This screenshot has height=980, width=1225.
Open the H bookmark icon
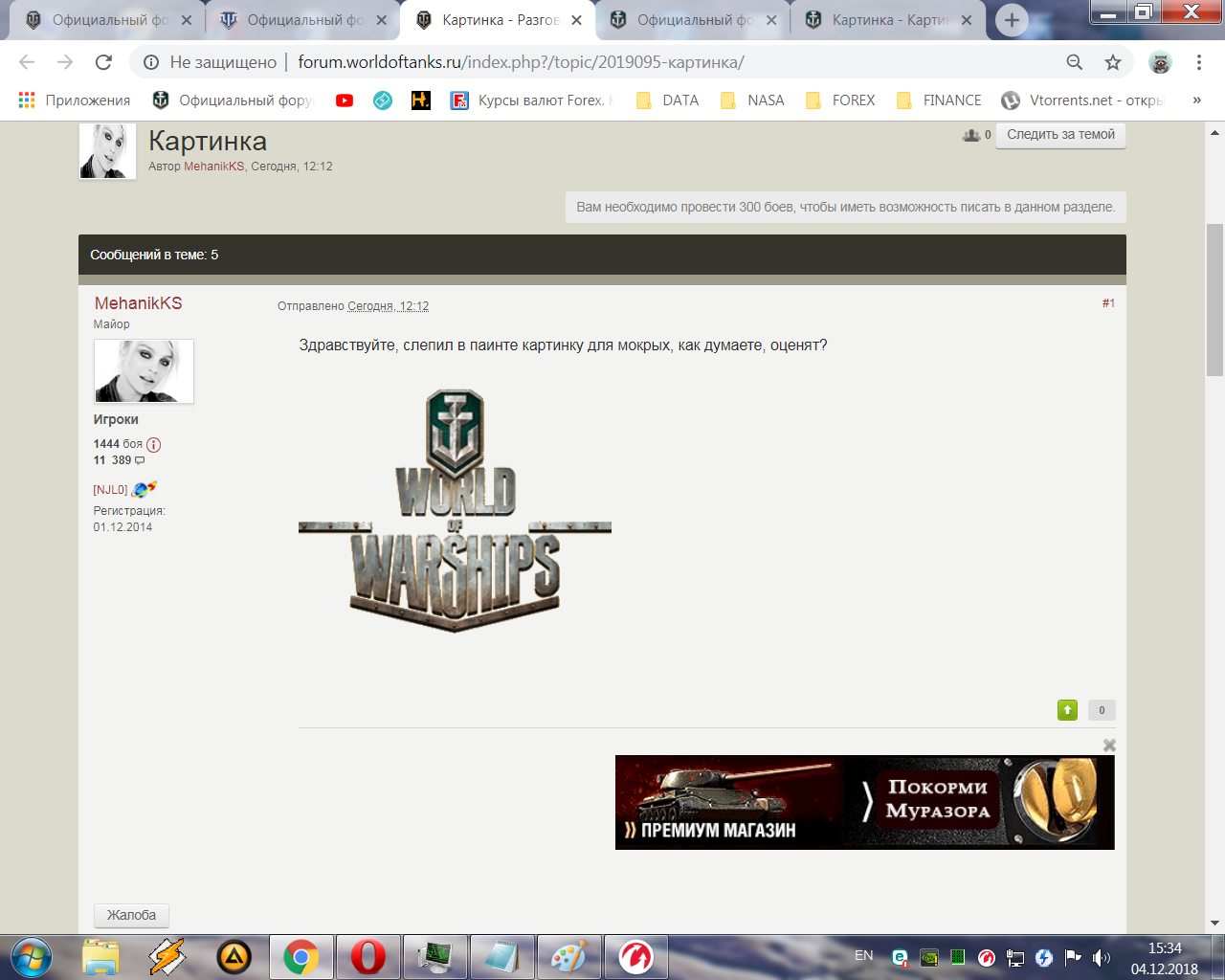[x=421, y=100]
